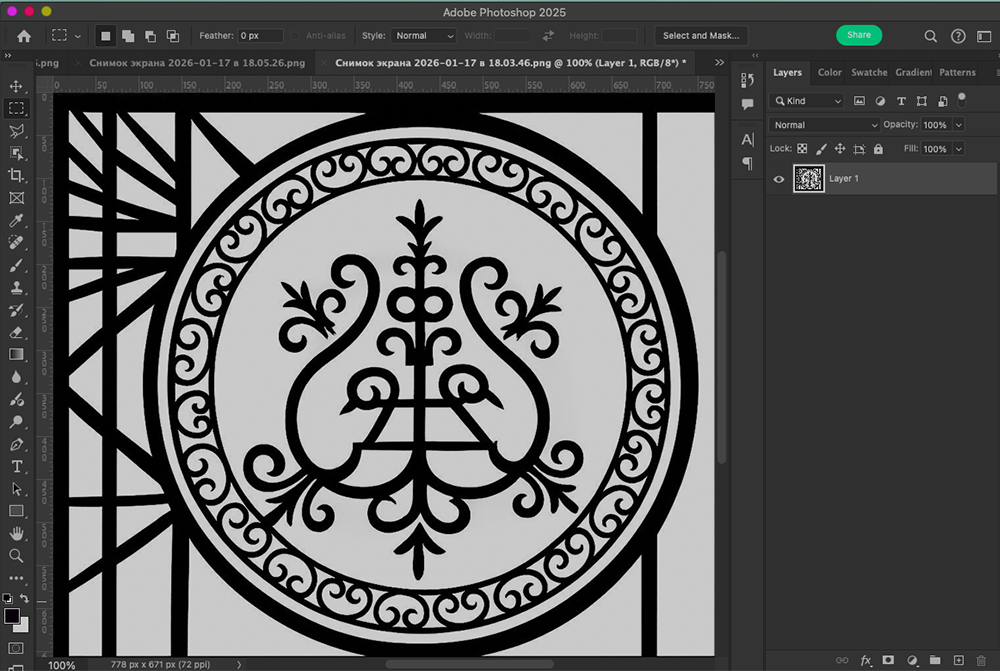Toggle adjustment layers filter
This screenshot has height=671, width=1000.
(880, 101)
